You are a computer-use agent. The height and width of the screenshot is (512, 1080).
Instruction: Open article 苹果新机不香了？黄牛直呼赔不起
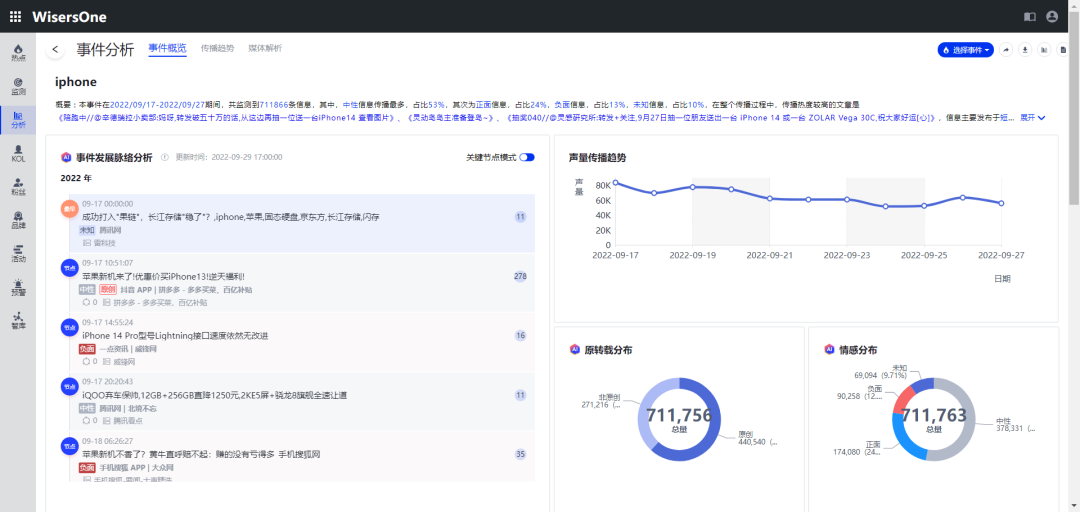201,454
